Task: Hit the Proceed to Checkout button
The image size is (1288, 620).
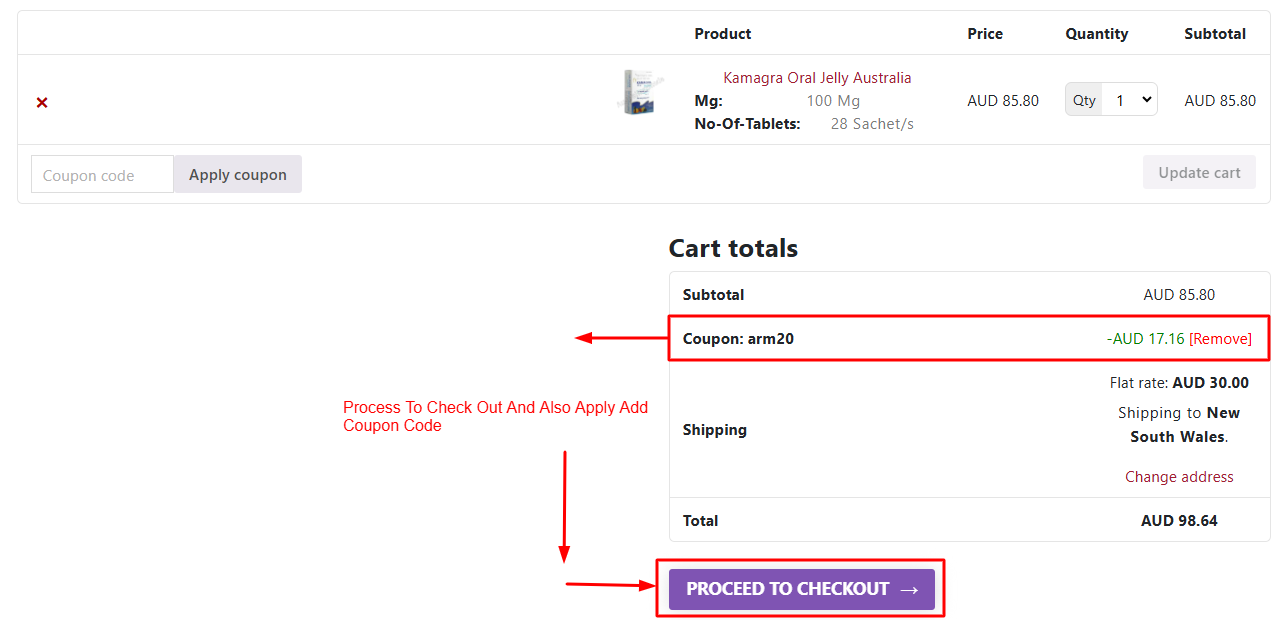Action: (801, 589)
